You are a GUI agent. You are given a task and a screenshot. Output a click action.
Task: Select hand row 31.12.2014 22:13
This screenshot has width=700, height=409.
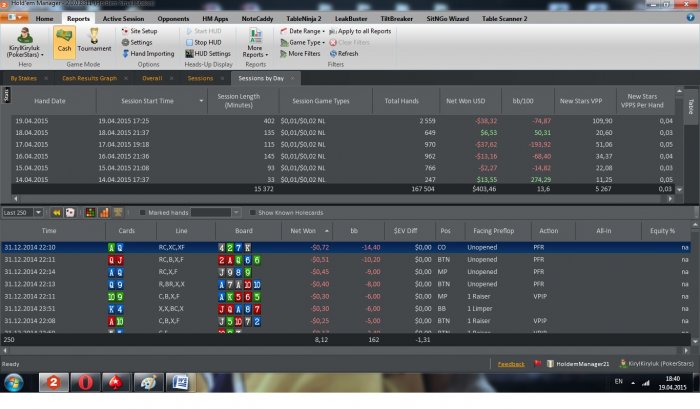pyautogui.click(x=345, y=284)
